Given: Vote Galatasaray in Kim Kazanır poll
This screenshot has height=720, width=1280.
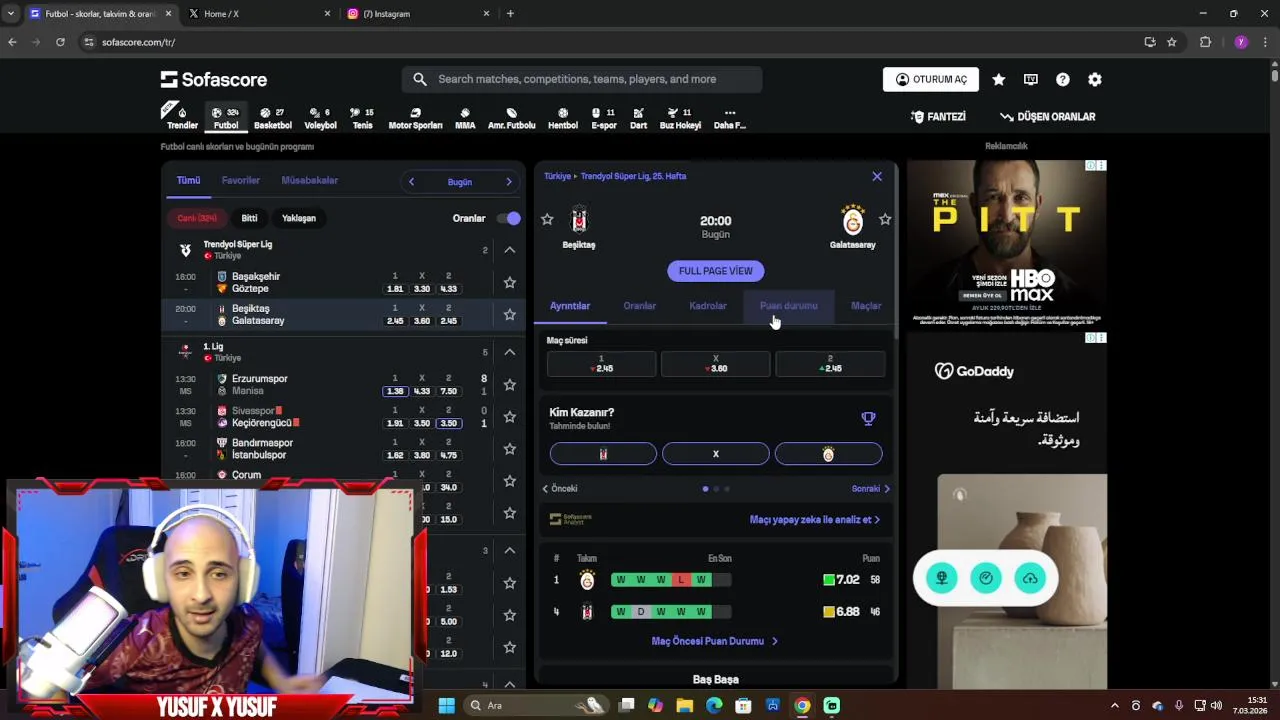Looking at the screenshot, I should pos(828,454).
